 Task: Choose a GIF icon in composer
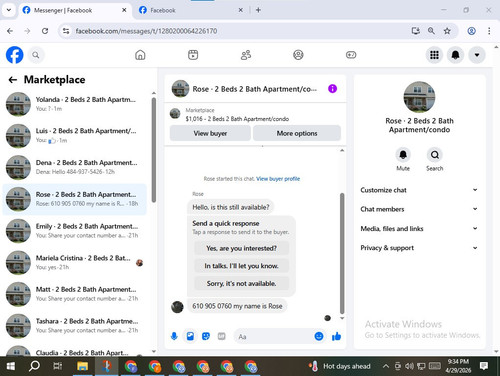click(x=221, y=336)
